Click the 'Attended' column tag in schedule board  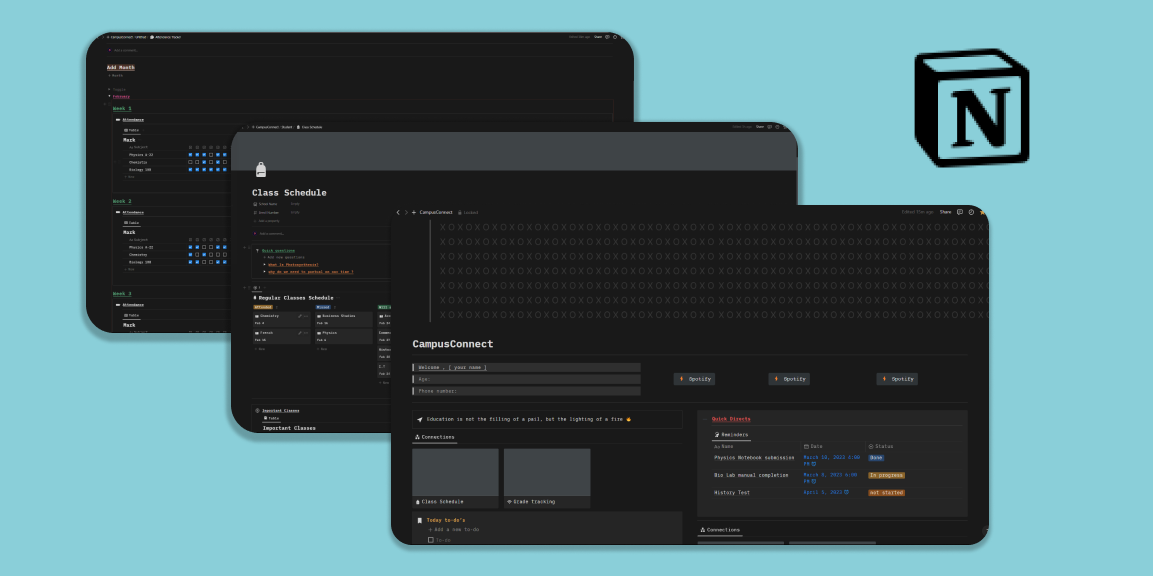pyautogui.click(x=263, y=307)
